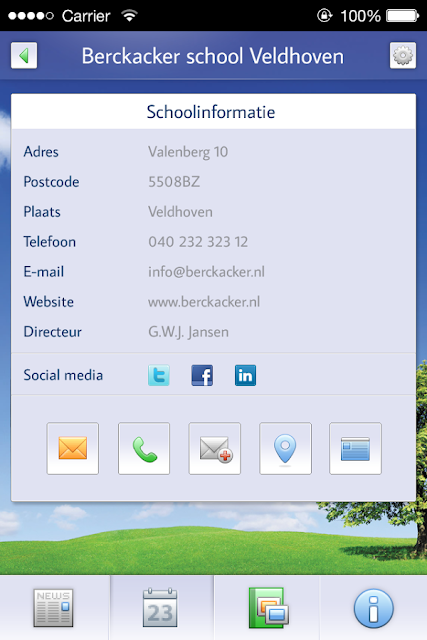
Task: Open the school's LinkedIn page
Action: tap(245, 375)
